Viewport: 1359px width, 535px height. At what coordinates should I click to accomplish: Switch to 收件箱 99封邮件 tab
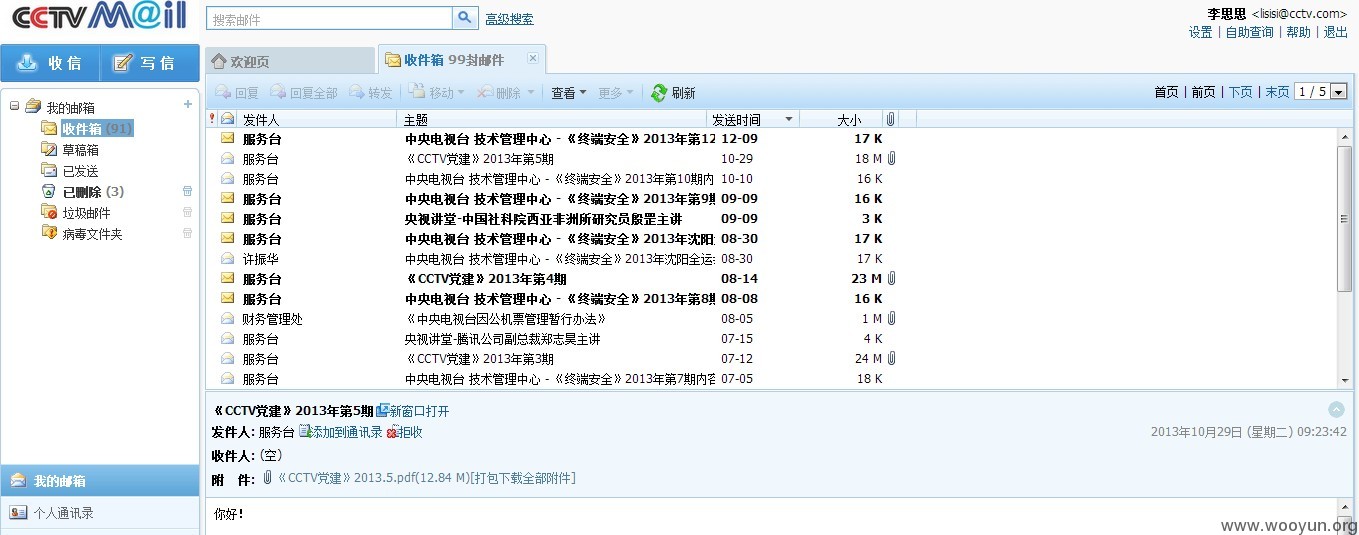[462, 60]
